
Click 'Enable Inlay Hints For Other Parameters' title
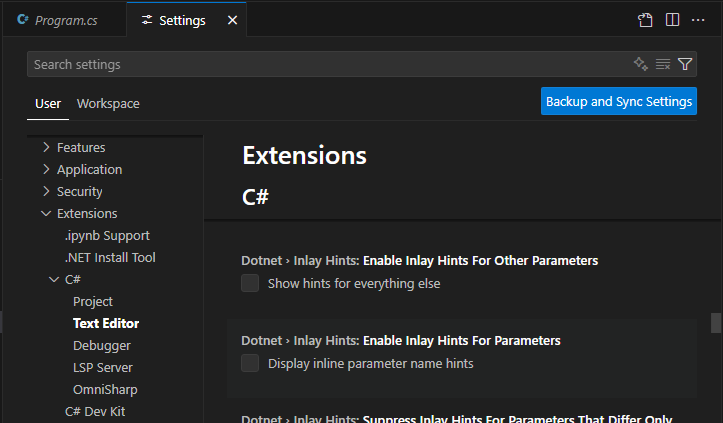tap(480, 261)
